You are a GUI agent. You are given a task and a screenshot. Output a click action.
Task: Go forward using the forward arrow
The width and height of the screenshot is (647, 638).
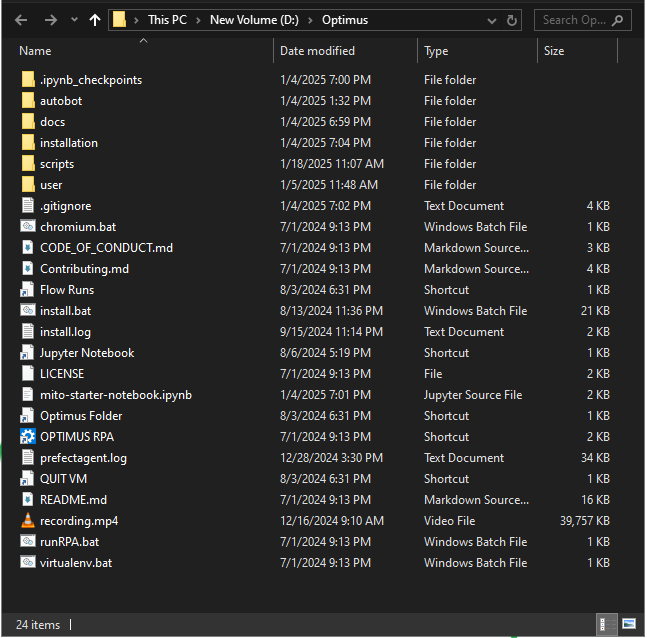coord(51,20)
